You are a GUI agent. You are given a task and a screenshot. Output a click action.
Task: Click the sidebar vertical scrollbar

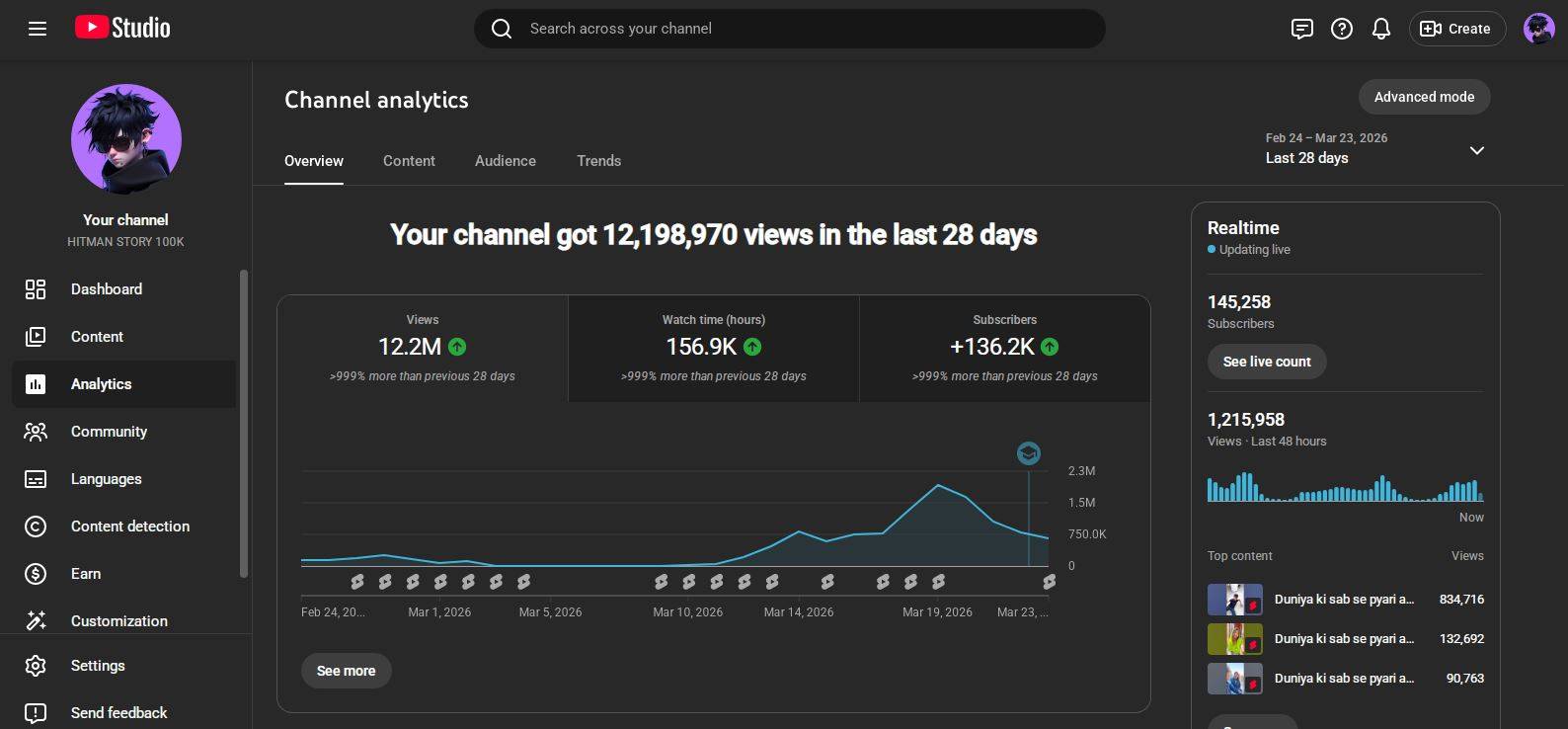[x=243, y=425]
